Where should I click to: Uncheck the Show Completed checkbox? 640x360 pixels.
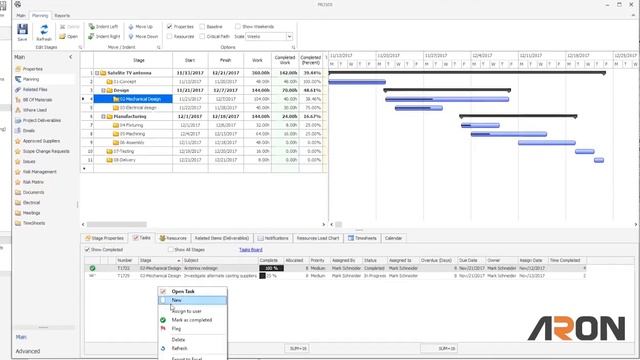pos(87,249)
